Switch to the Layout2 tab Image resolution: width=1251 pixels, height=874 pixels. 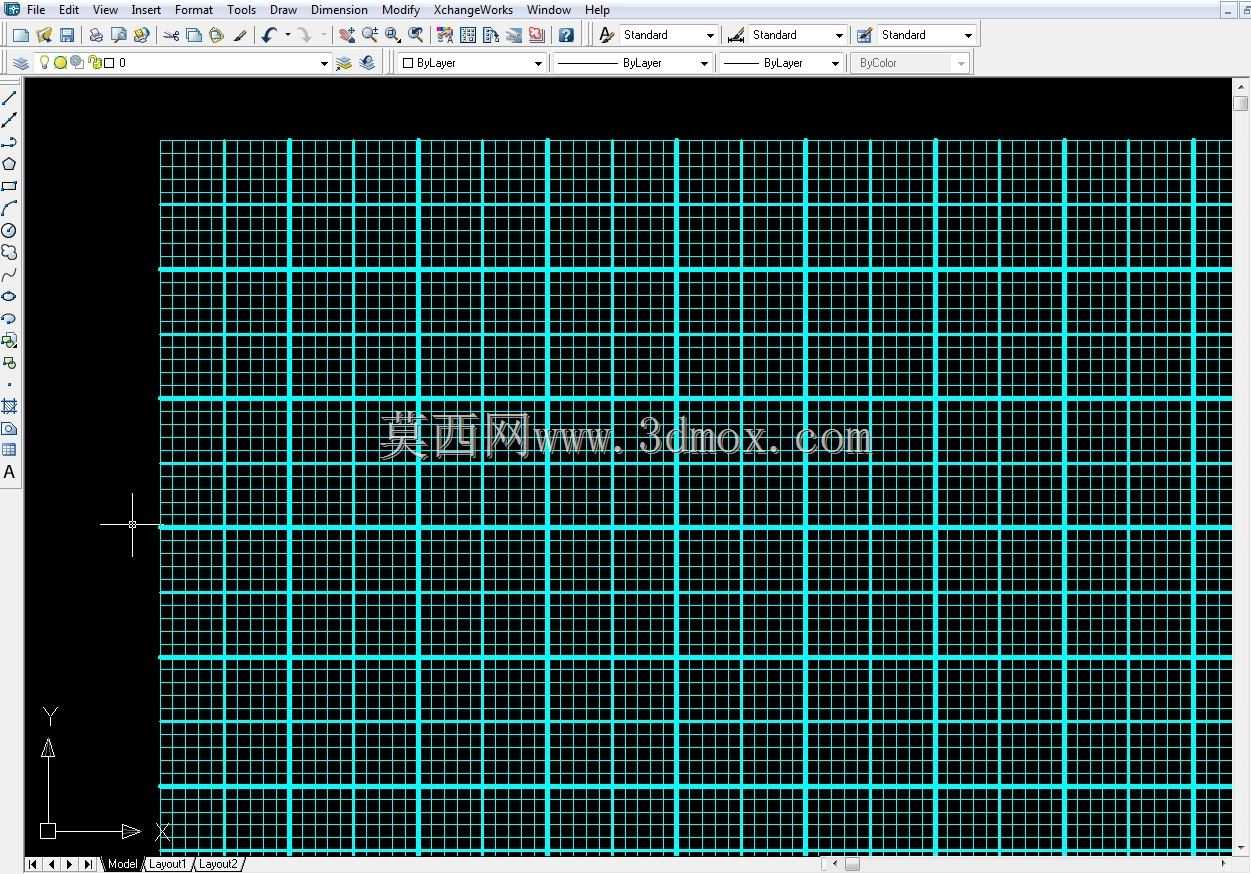(217, 864)
